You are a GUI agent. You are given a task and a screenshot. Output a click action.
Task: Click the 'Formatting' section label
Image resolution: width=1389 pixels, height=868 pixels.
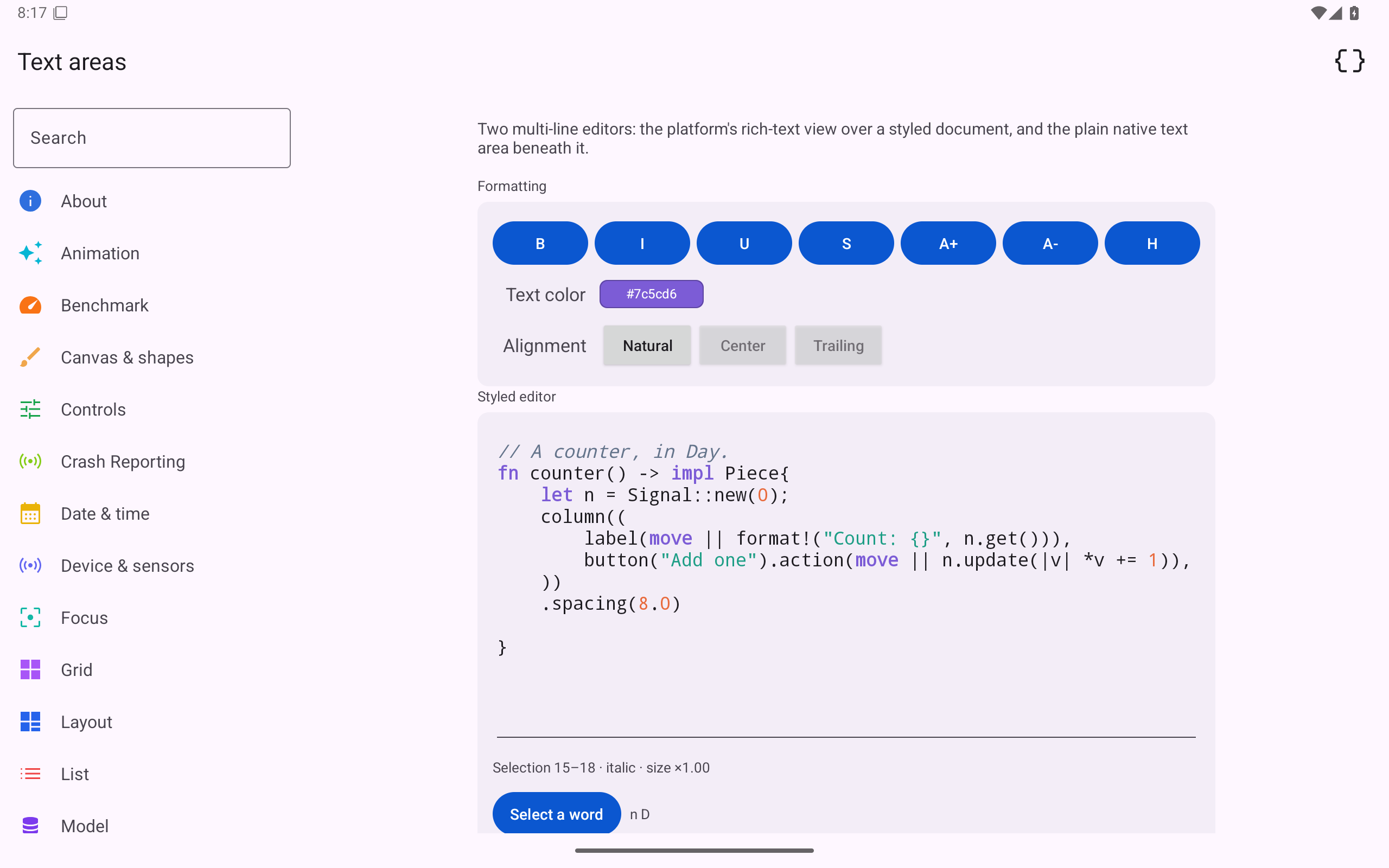point(512,186)
